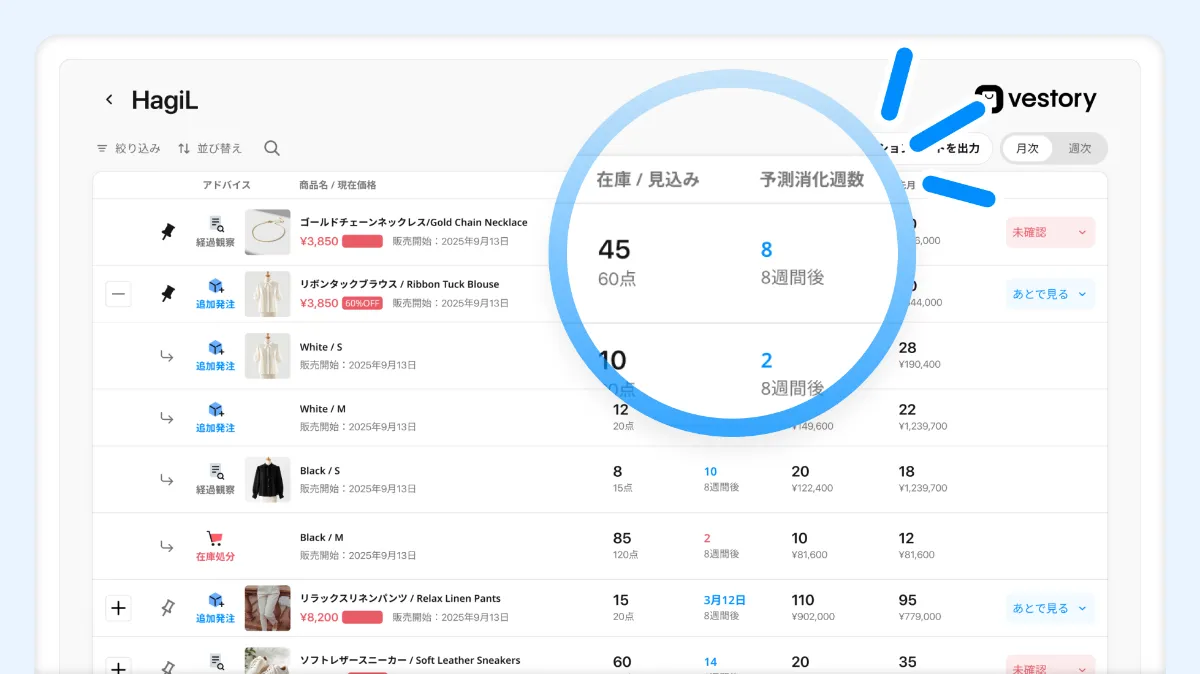This screenshot has height=674, width=1200.
Task: Click the vestory logo
Action: point(1036,99)
